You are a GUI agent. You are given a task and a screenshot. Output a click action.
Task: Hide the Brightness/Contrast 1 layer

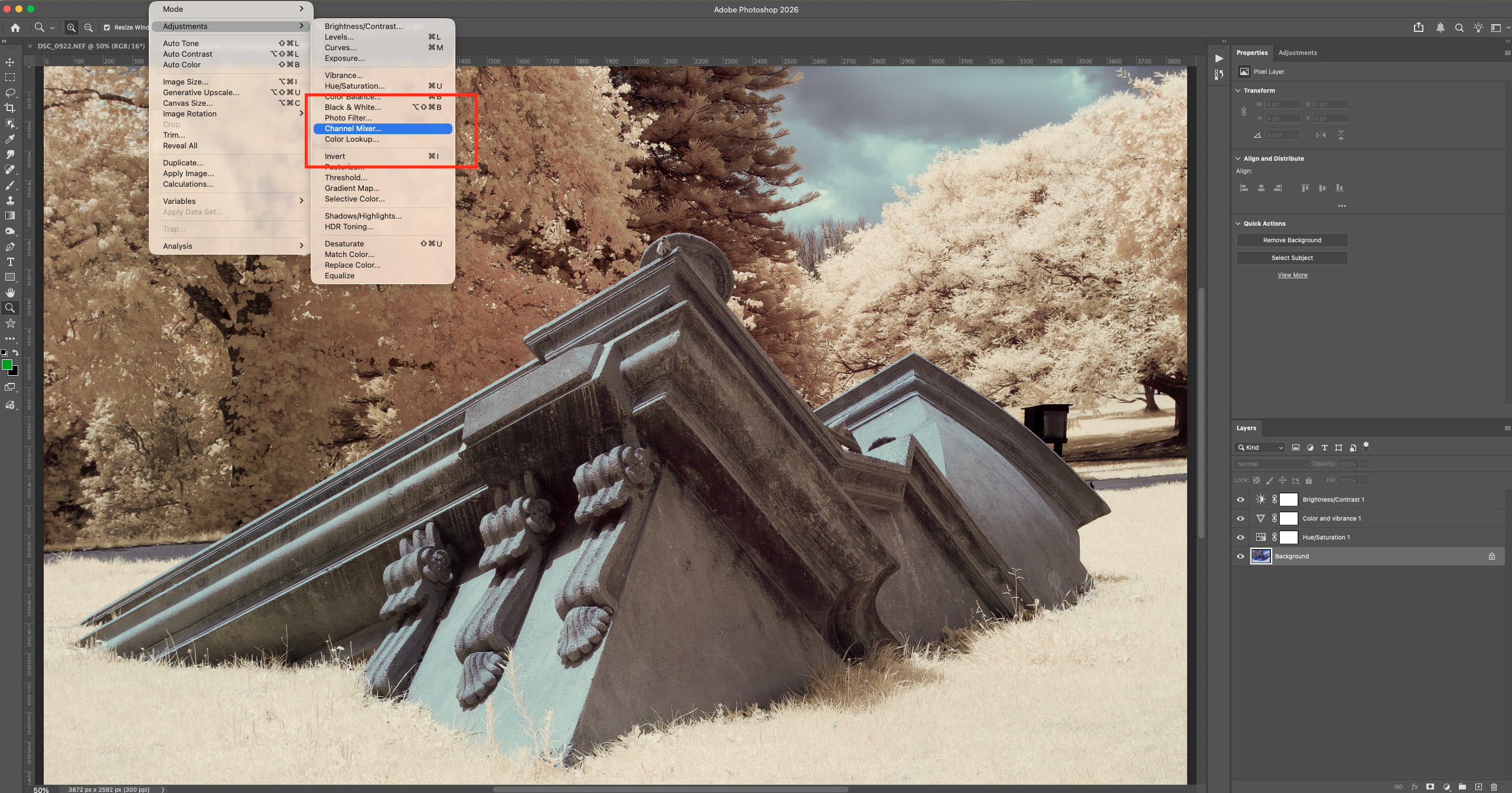click(x=1240, y=499)
